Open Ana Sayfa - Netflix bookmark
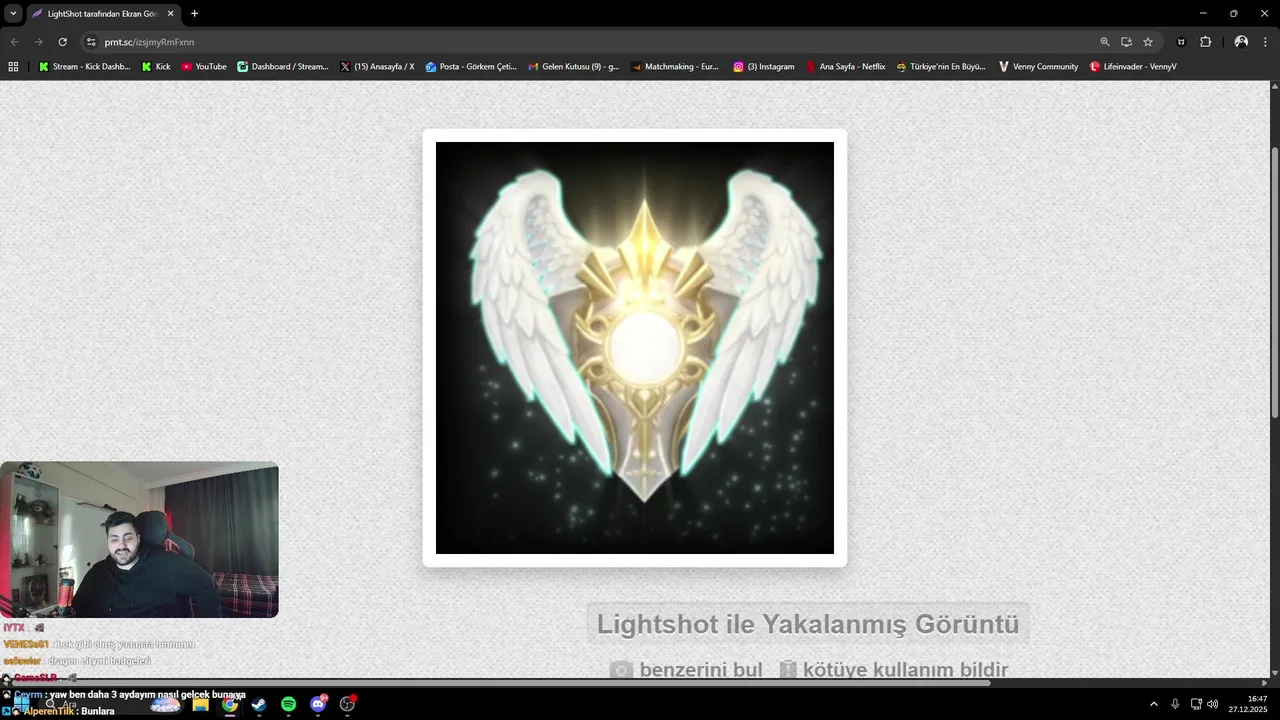Viewport: 1280px width, 720px height. [846, 67]
